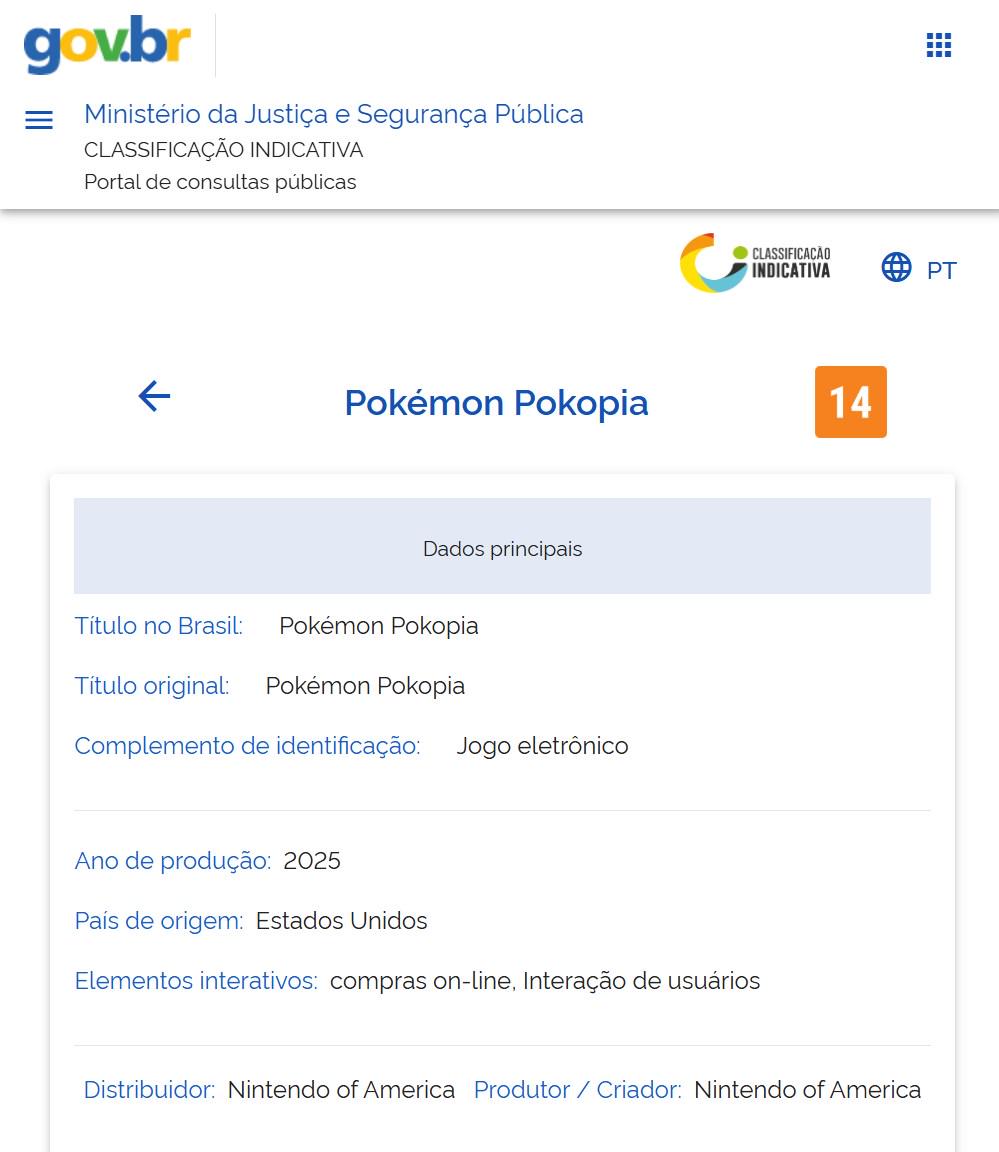
Task: Click the Complemento de identificação label
Action: (248, 746)
